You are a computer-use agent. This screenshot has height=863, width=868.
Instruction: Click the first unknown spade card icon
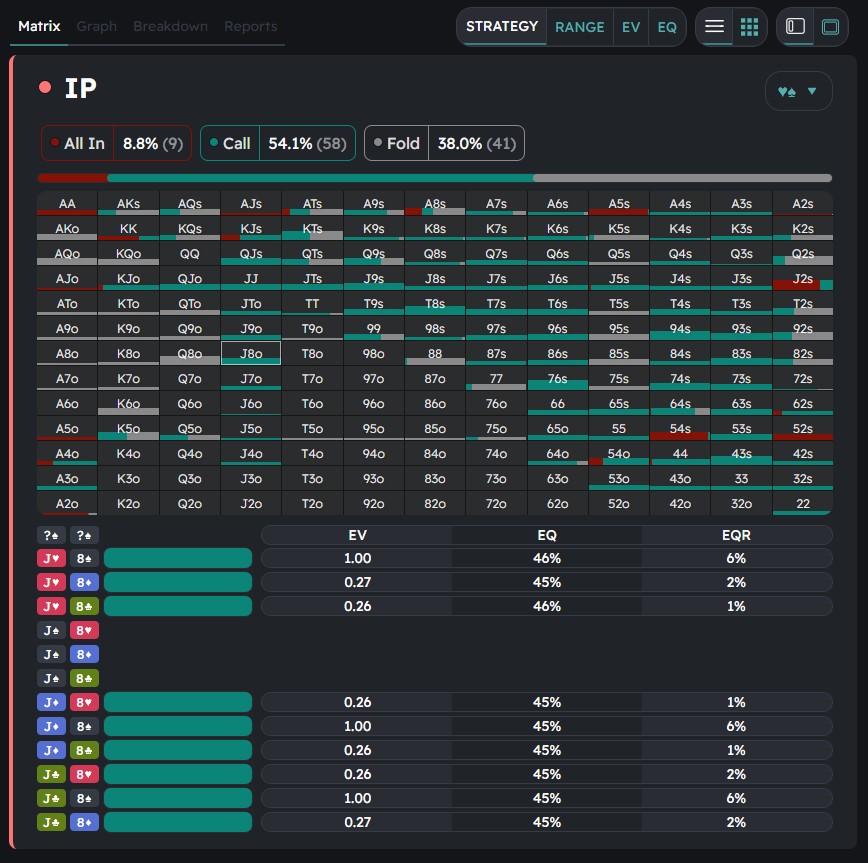pos(51,535)
